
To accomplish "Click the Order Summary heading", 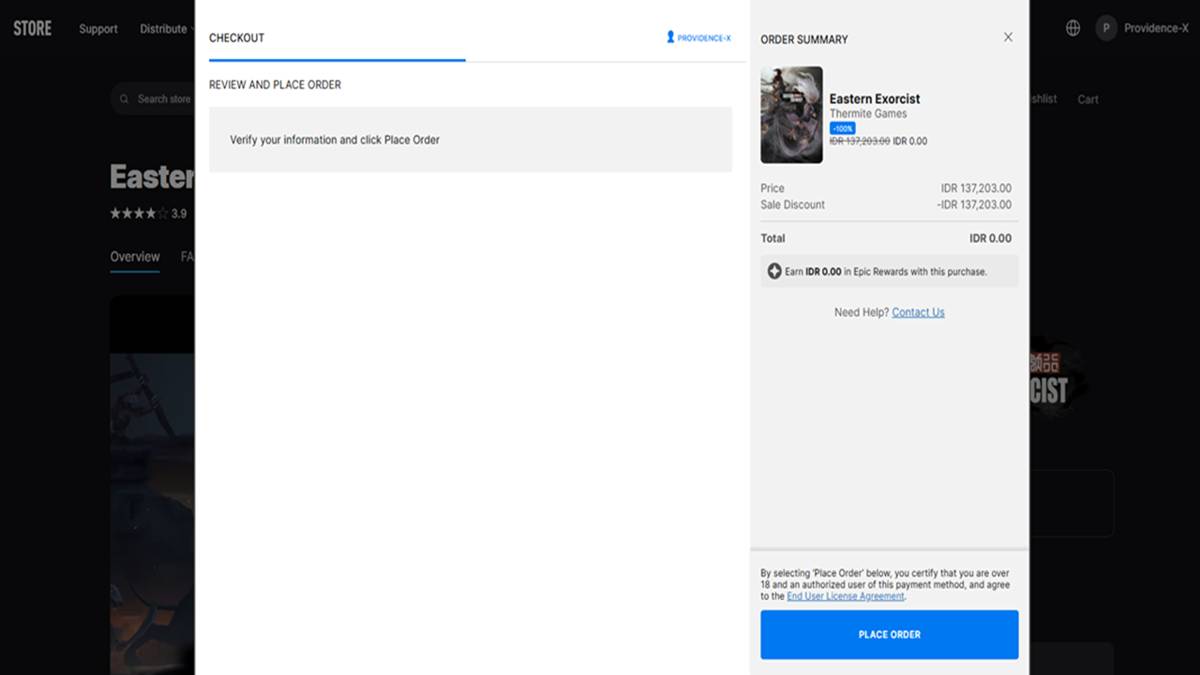I will click(804, 39).
